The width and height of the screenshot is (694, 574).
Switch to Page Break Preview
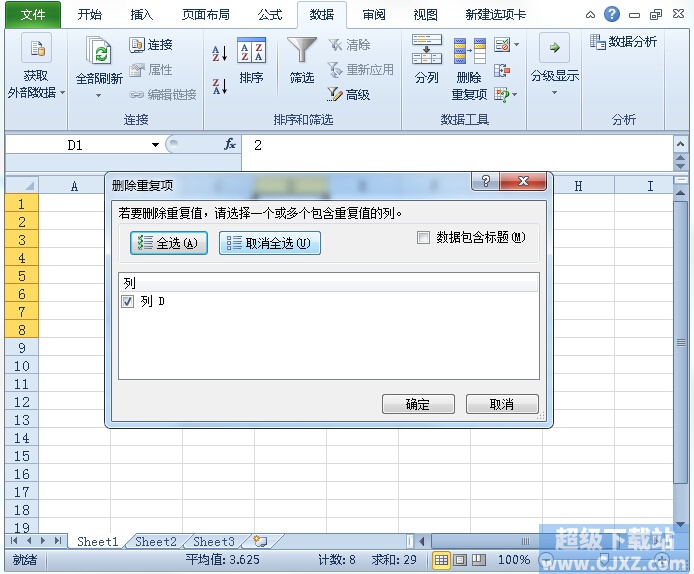point(479,560)
